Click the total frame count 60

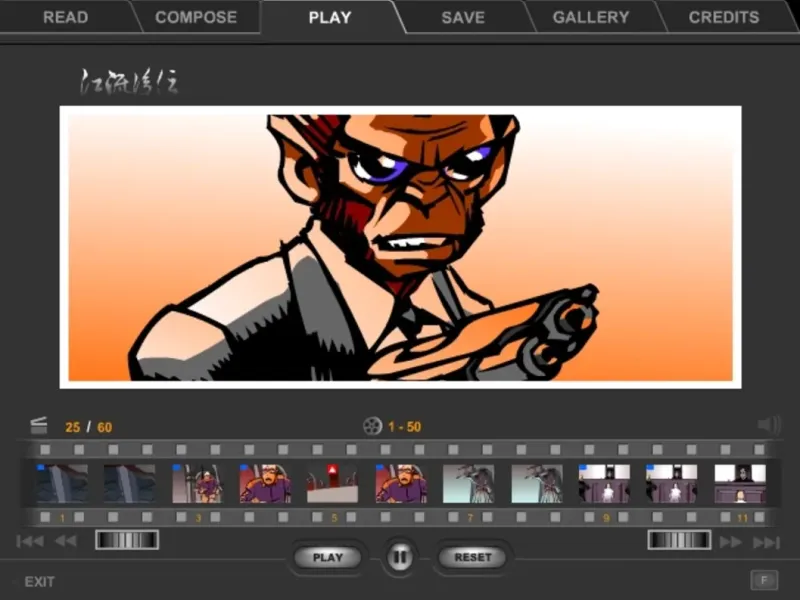105,427
